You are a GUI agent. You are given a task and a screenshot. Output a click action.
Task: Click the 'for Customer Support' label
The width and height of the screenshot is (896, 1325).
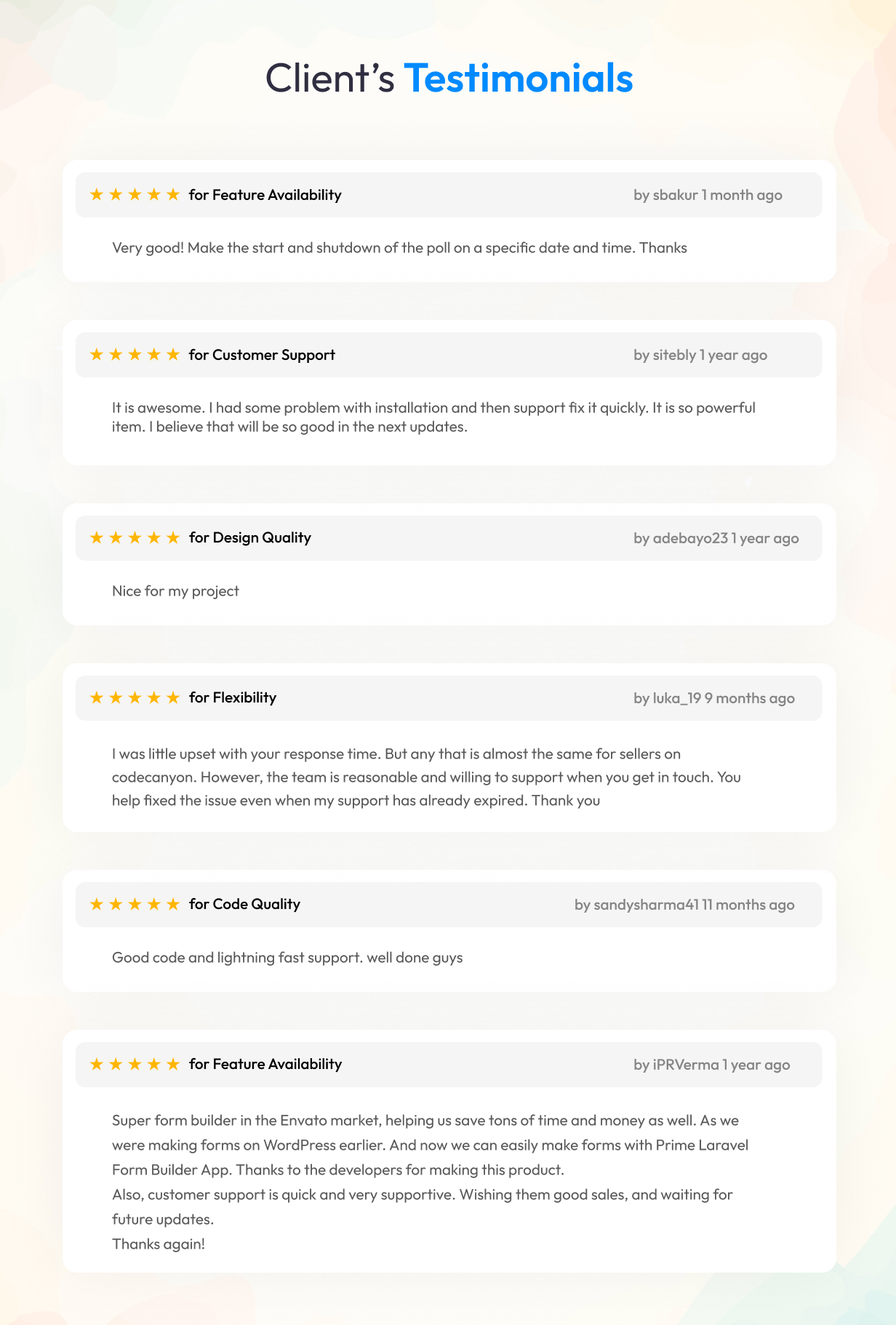[262, 355]
